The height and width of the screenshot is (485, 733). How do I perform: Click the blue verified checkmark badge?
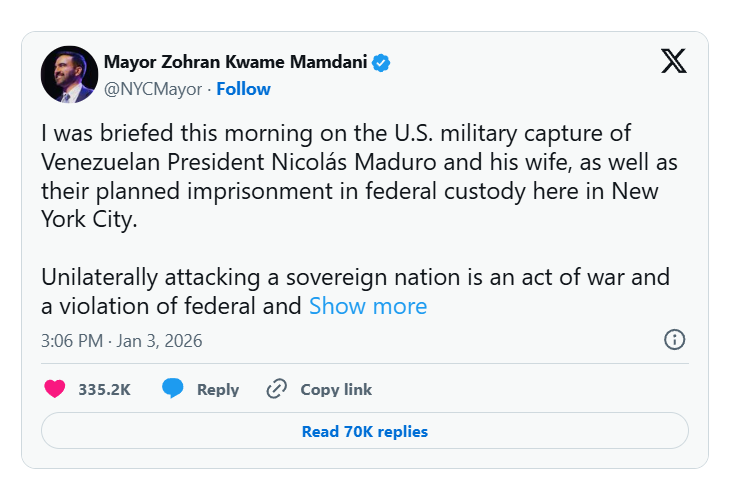(x=382, y=63)
